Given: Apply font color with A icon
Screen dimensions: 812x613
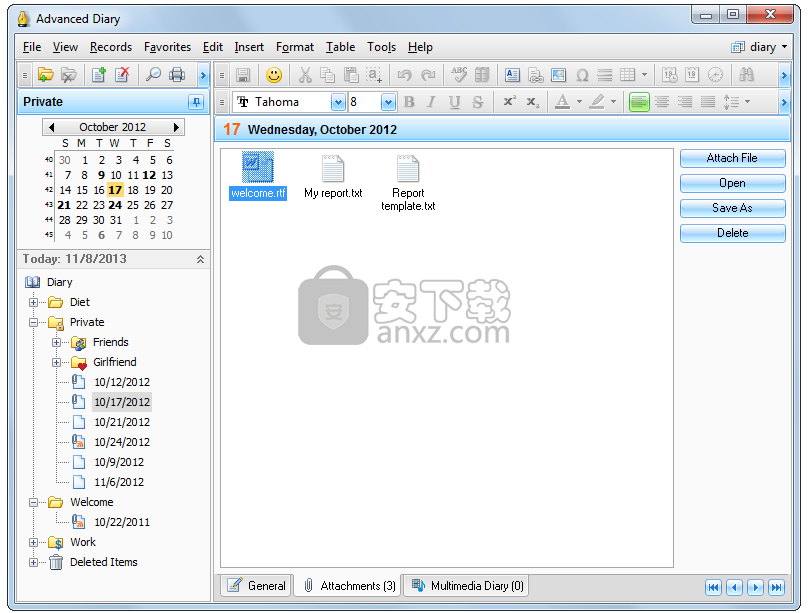Looking at the screenshot, I should [x=562, y=102].
